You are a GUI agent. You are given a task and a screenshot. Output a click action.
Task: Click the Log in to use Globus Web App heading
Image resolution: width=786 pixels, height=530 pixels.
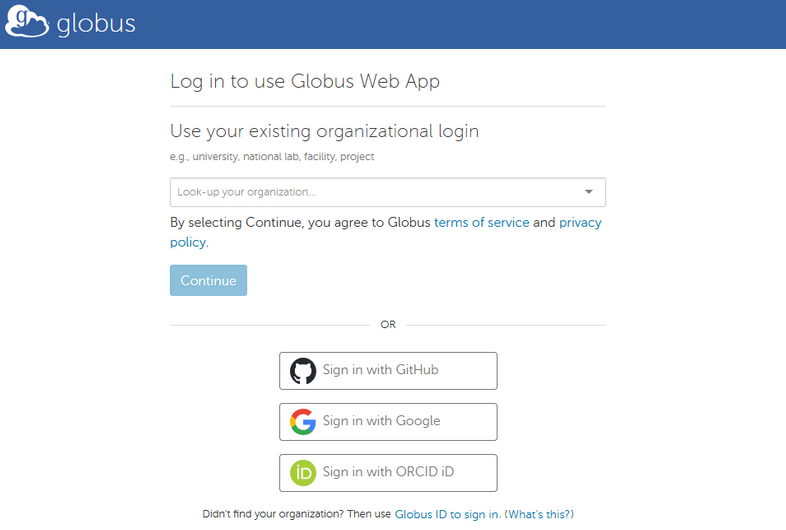click(305, 81)
